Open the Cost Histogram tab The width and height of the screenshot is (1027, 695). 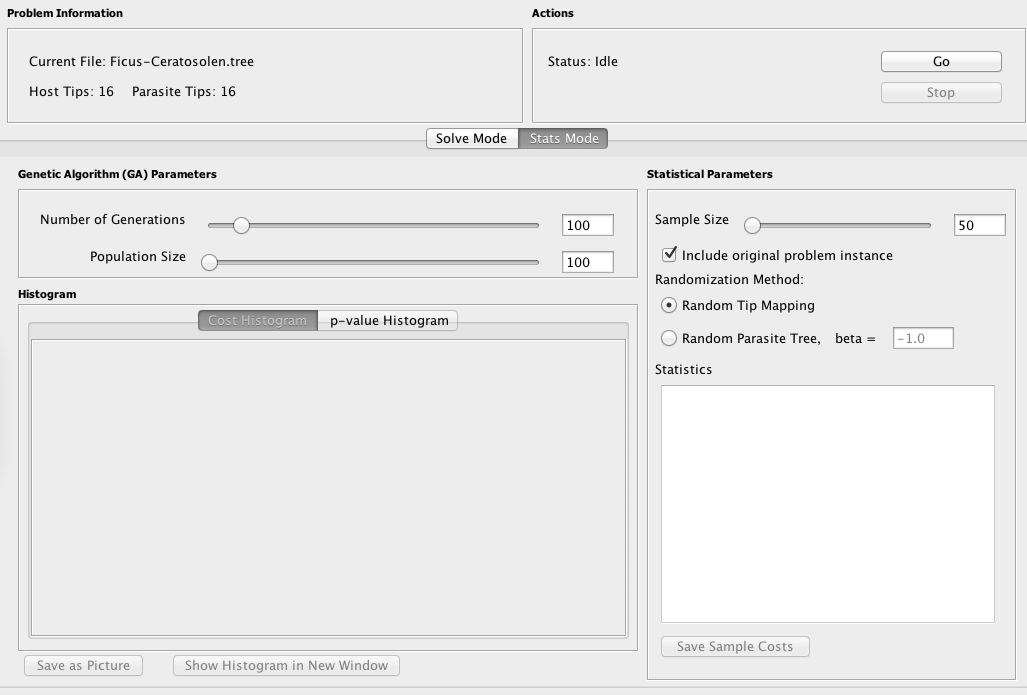pos(257,321)
